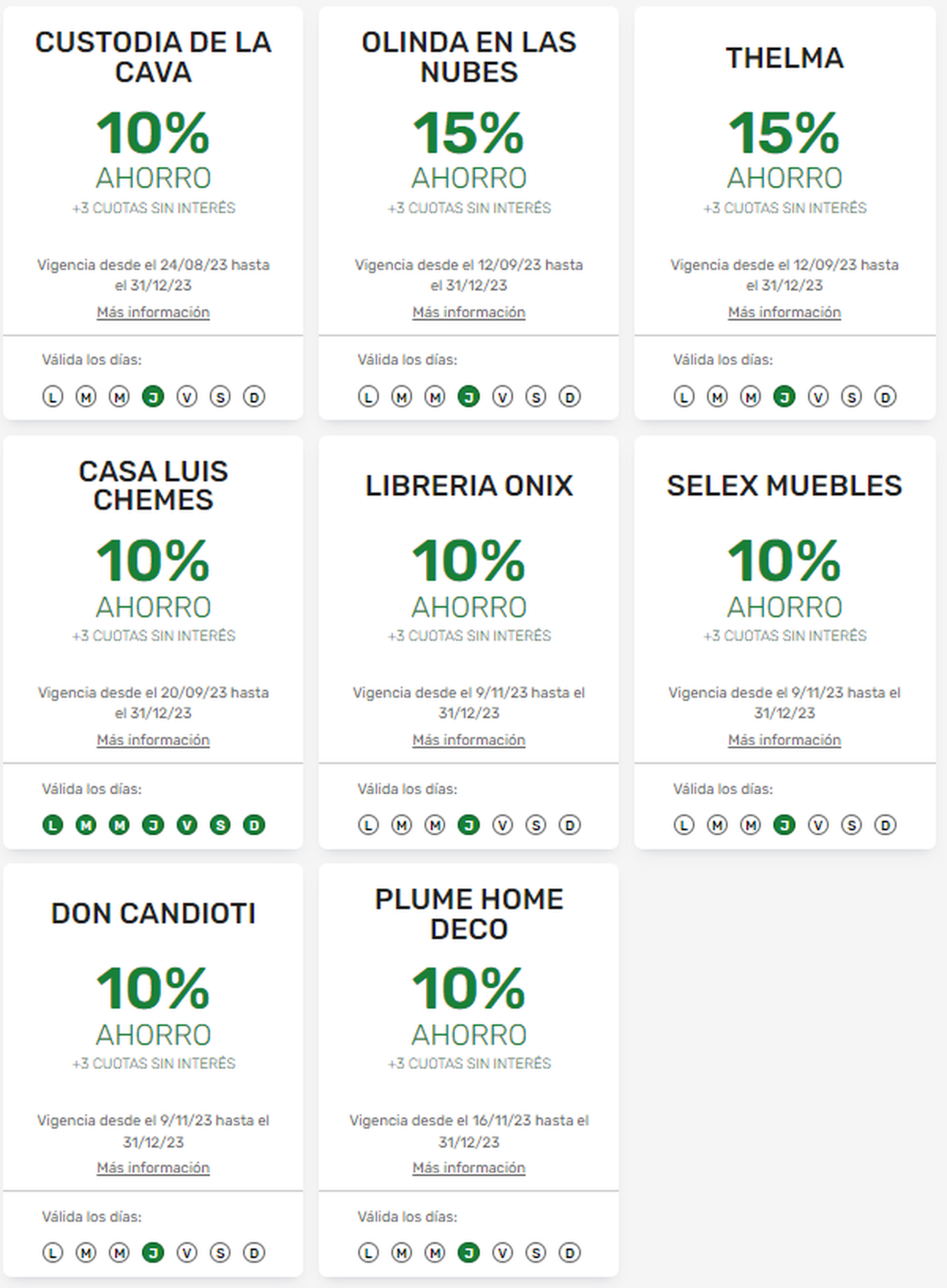Open Más información link under Thelma

click(784, 313)
